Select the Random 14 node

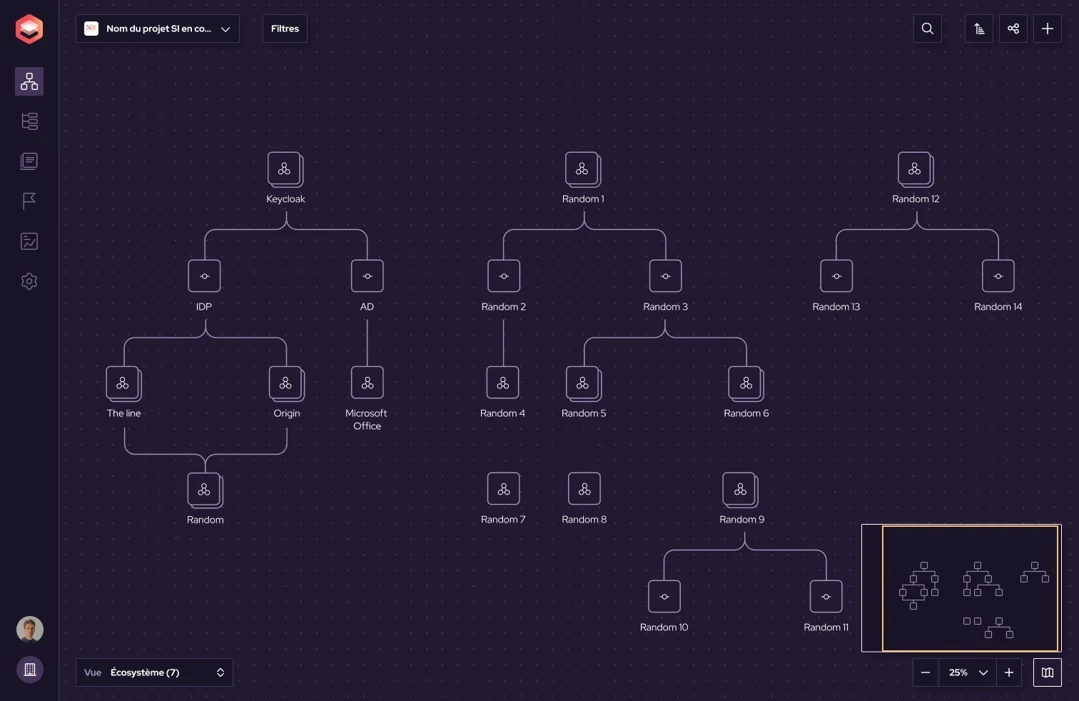pyautogui.click(x=998, y=276)
